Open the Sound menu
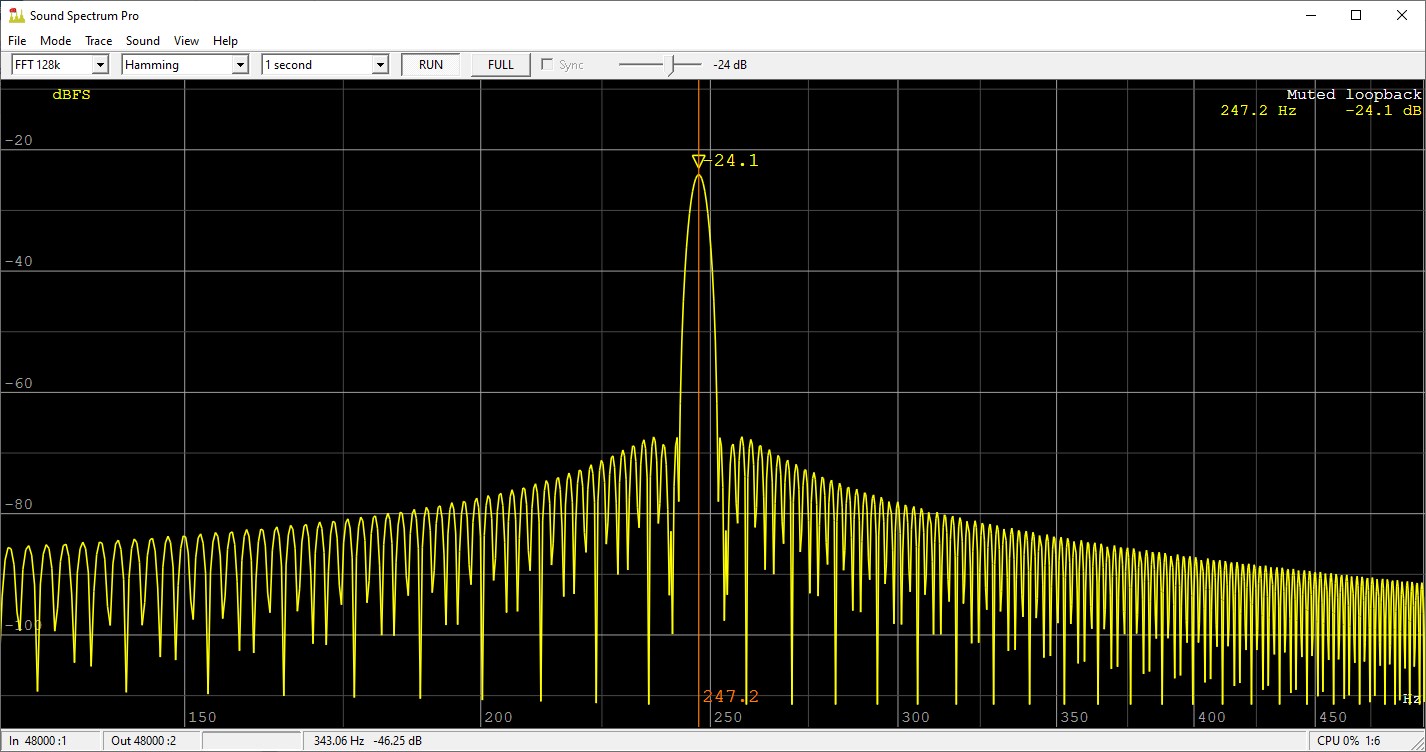The height and width of the screenshot is (752, 1426). pos(142,40)
